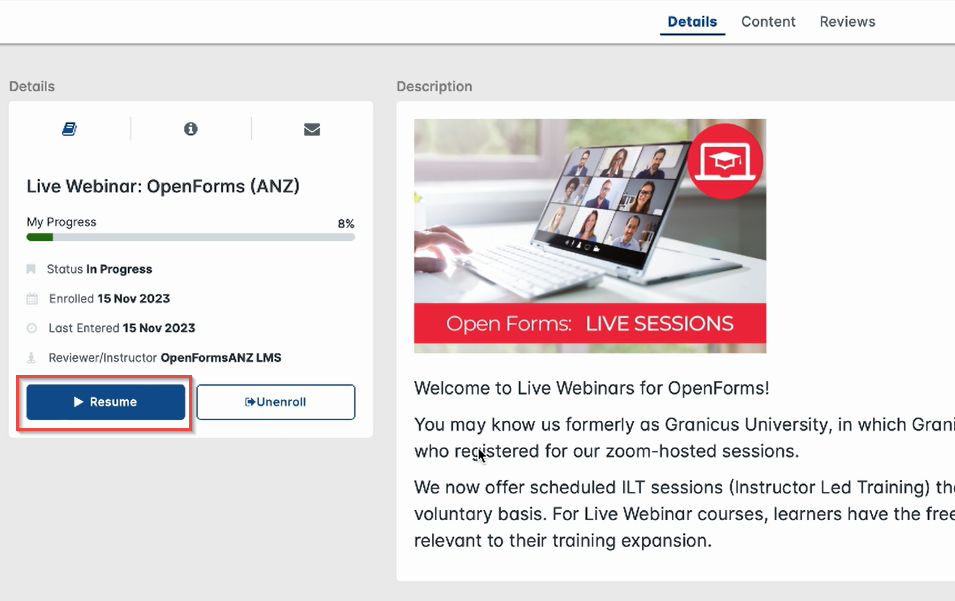Select the Details tab

[692, 21]
